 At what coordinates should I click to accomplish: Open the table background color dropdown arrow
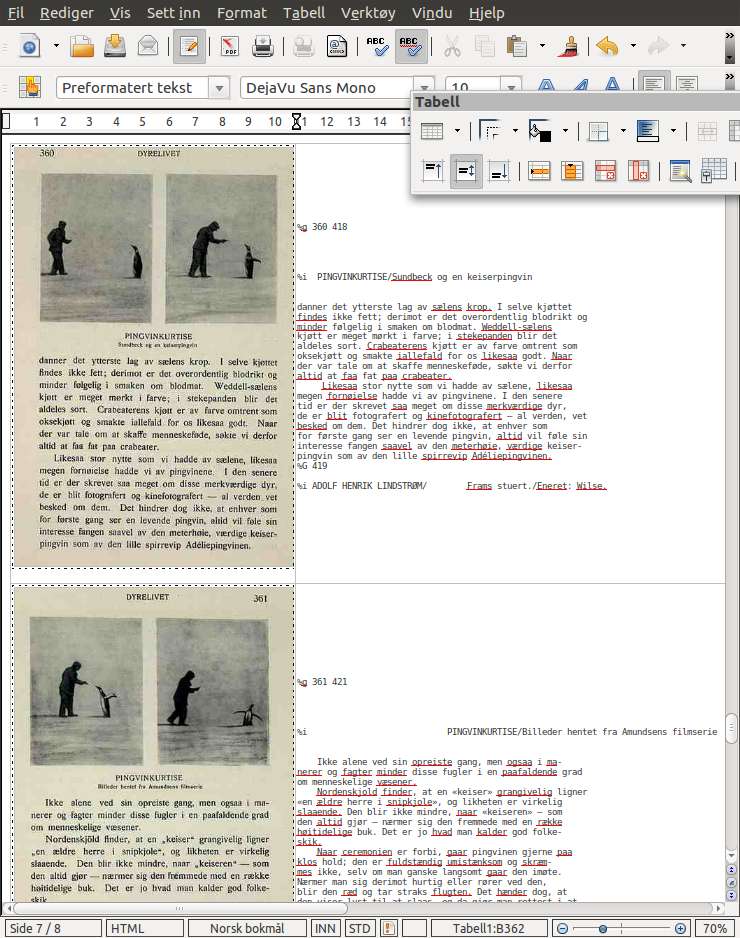click(x=564, y=131)
